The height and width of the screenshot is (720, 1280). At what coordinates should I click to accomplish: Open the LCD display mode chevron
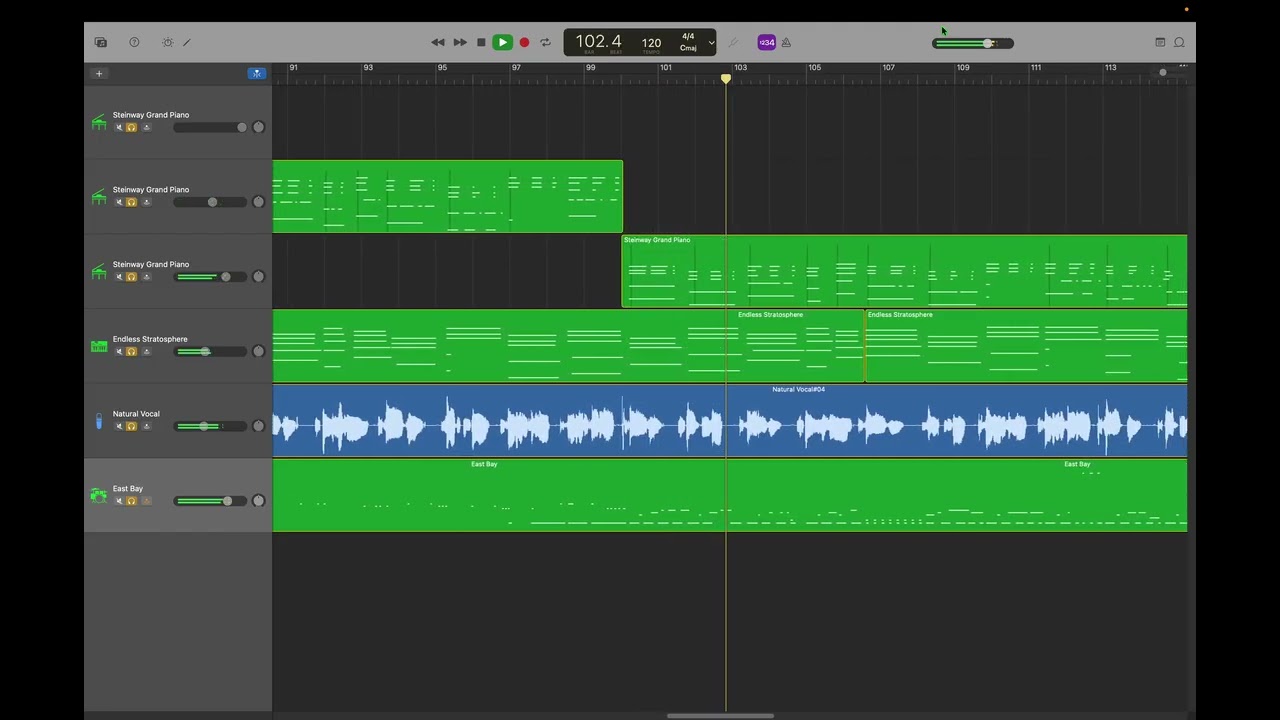point(711,42)
